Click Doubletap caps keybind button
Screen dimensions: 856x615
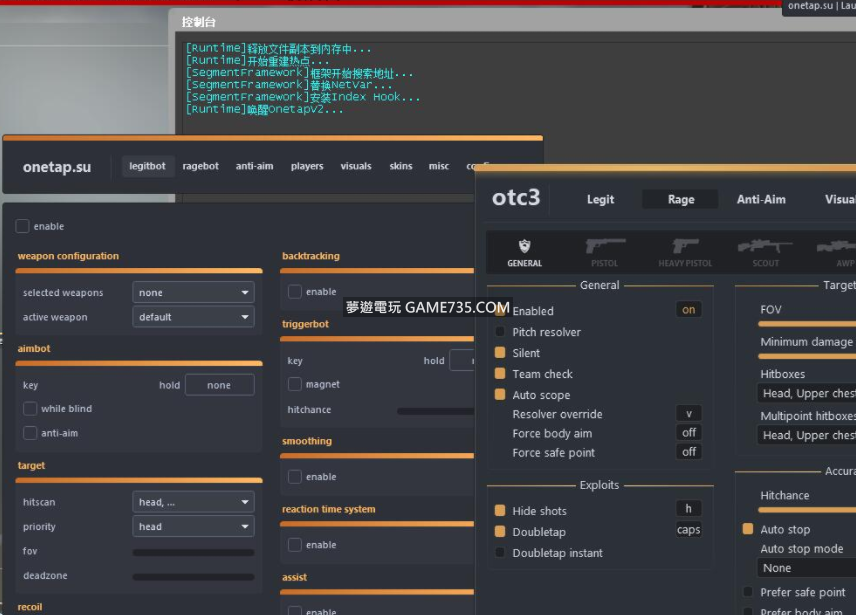(x=688, y=529)
